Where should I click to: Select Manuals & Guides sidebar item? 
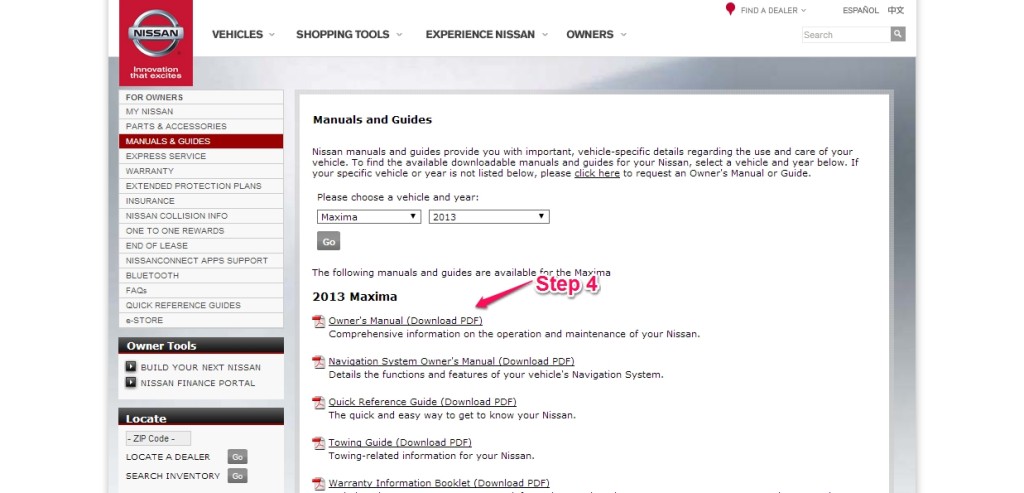coord(201,141)
